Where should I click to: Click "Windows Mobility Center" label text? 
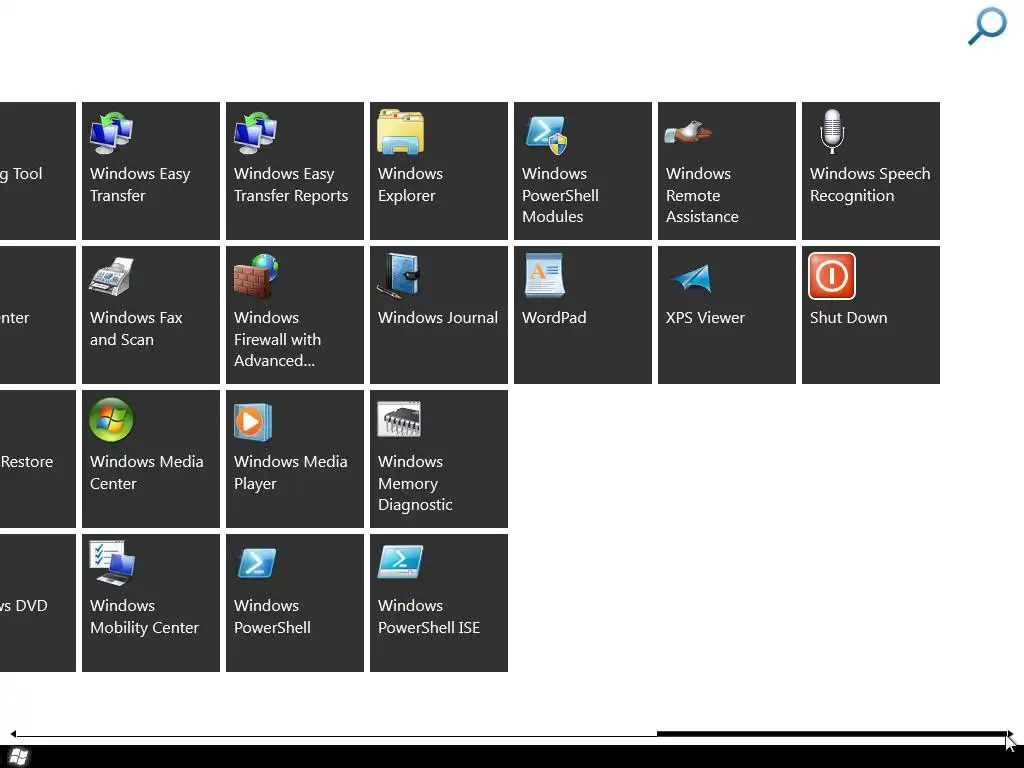pos(144,616)
